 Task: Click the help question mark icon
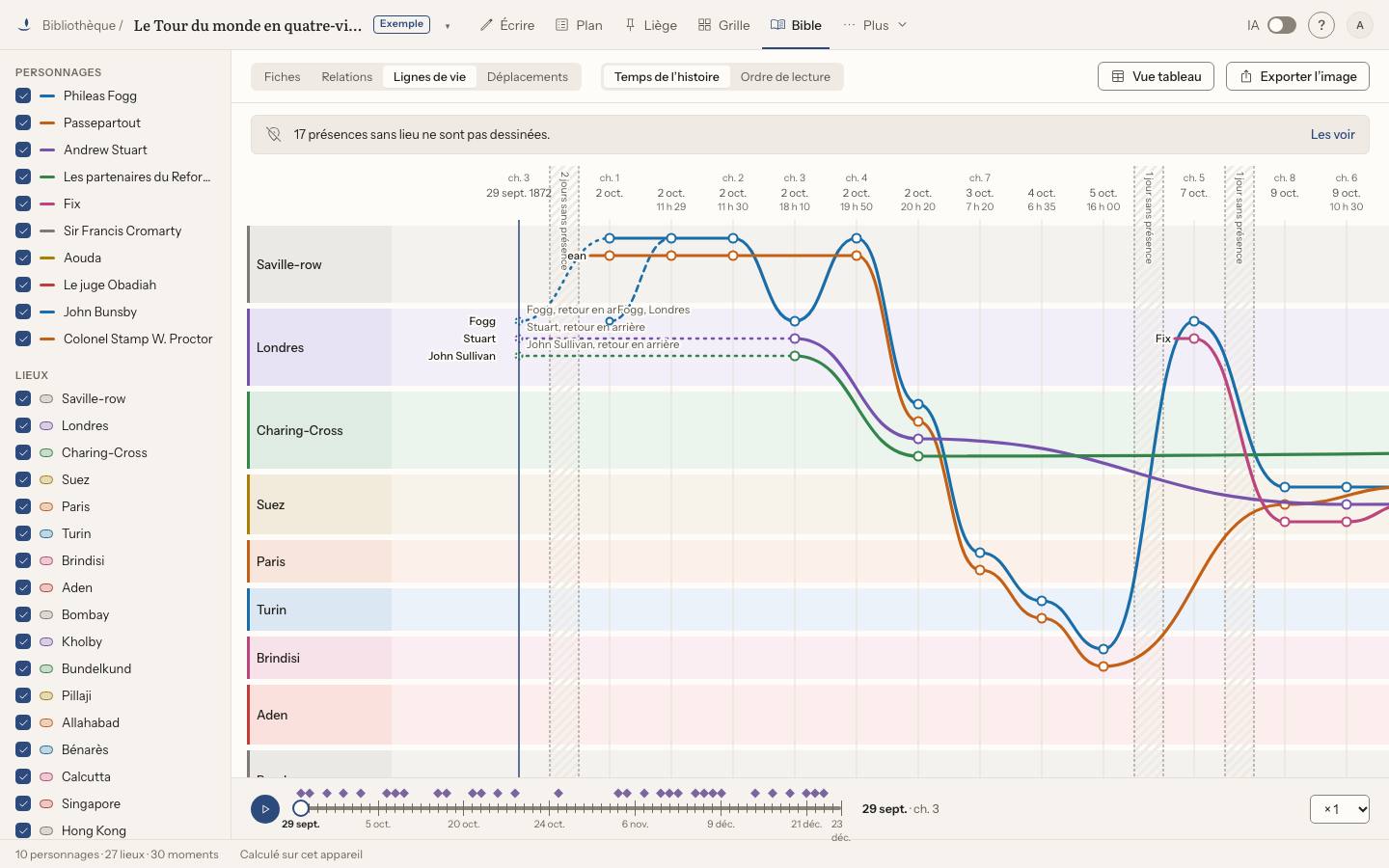(1321, 25)
